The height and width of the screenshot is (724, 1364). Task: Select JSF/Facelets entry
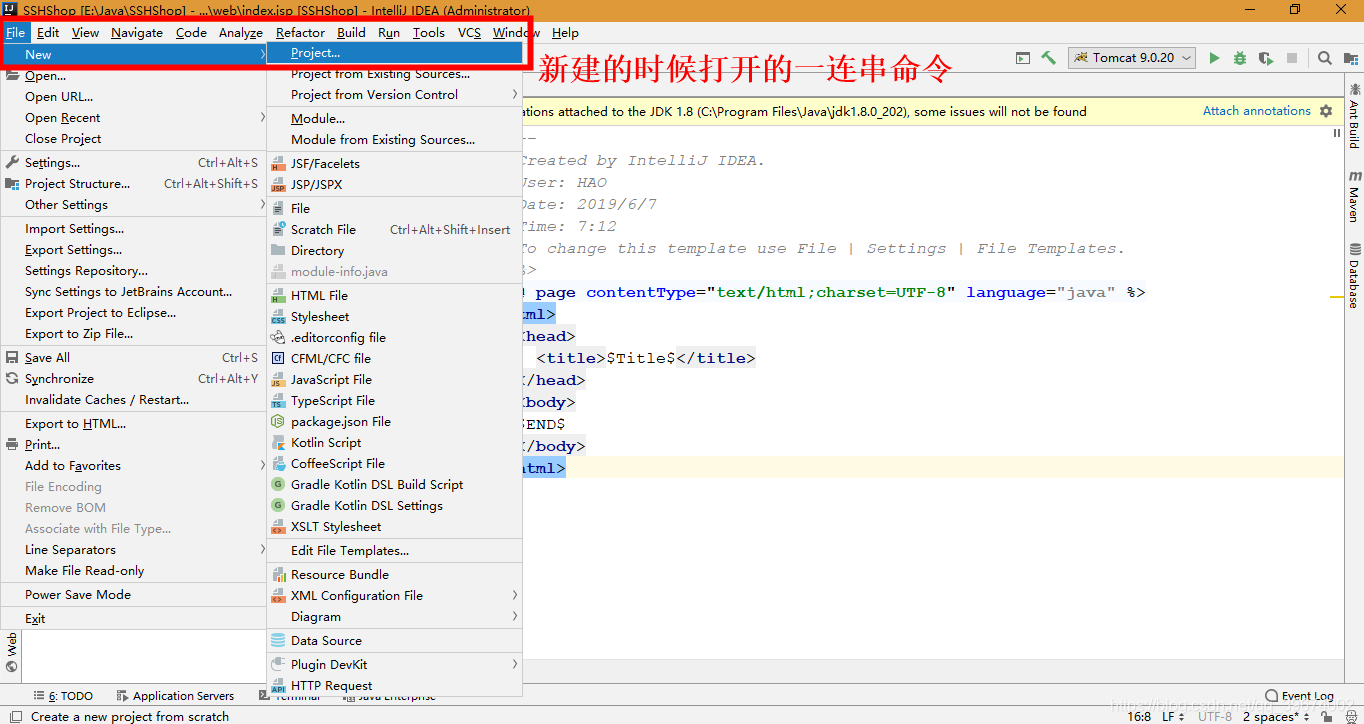(394, 164)
